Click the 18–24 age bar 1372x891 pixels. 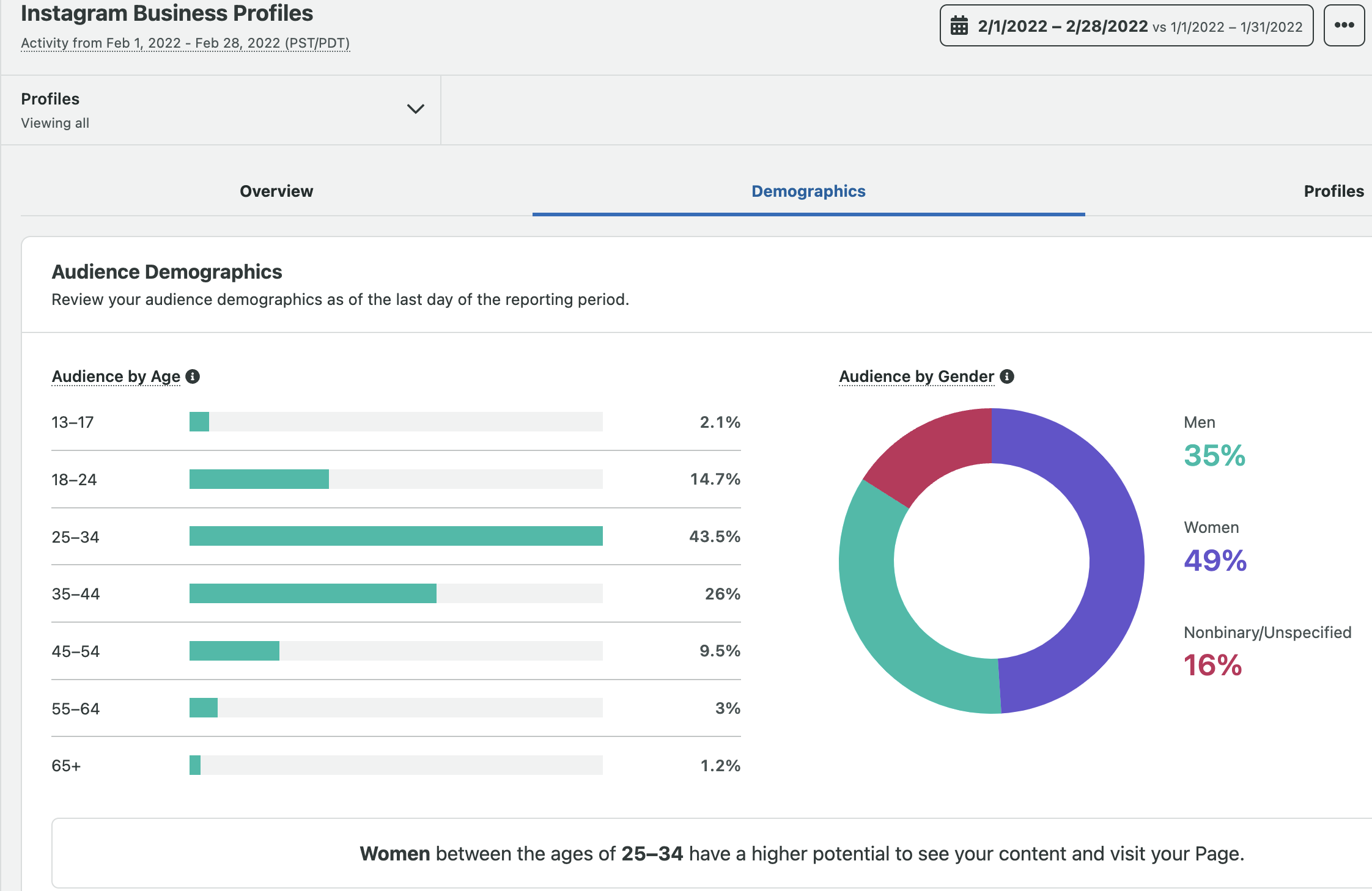pyautogui.click(x=259, y=479)
